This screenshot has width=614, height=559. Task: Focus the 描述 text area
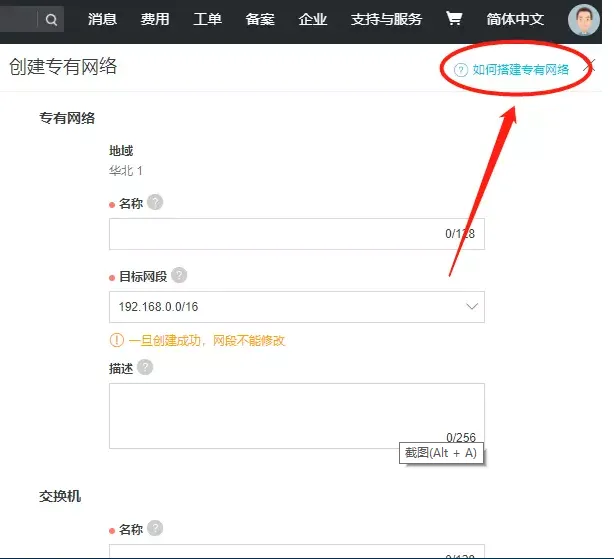(x=297, y=416)
